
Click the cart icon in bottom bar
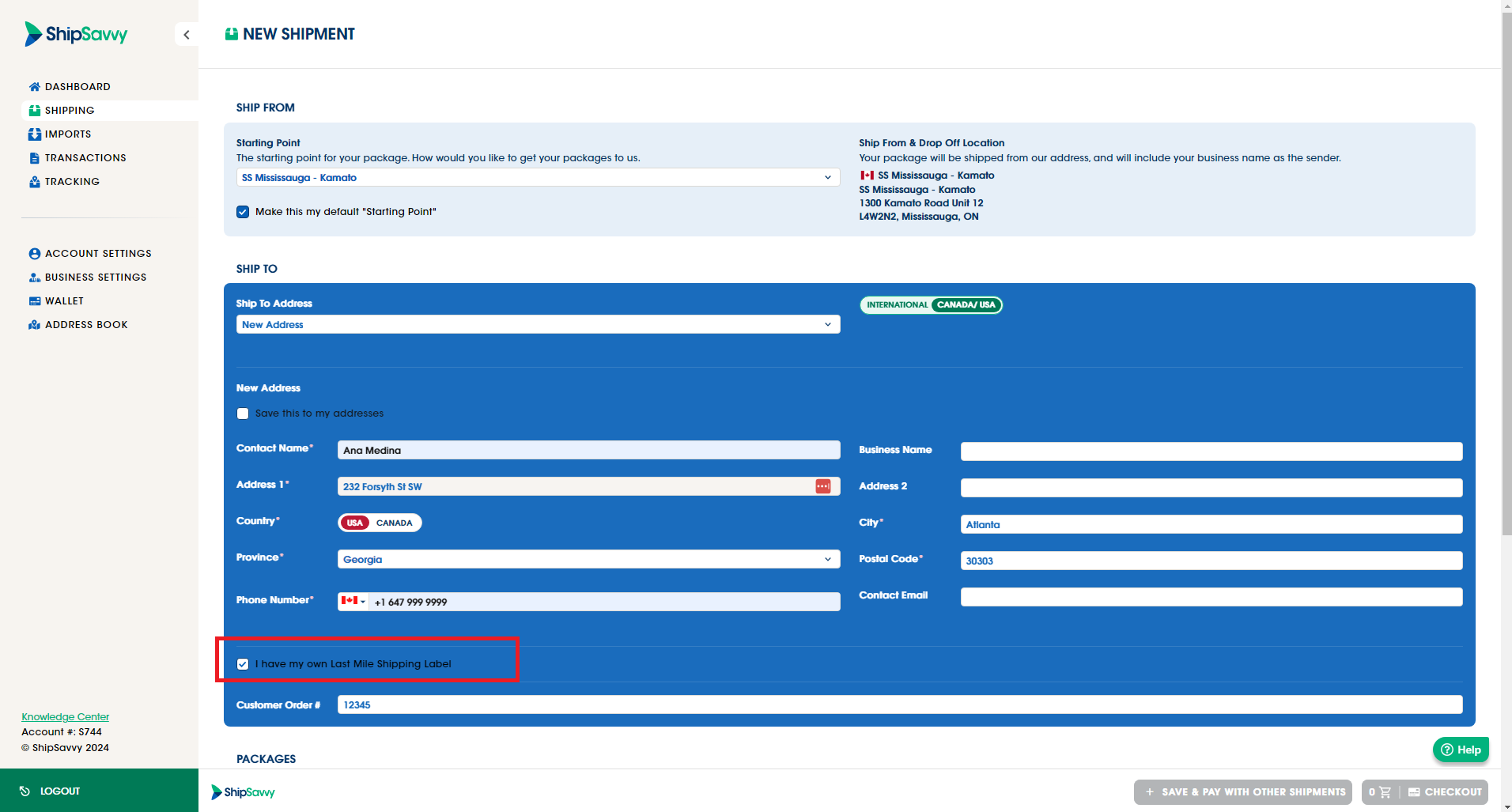click(x=1385, y=792)
